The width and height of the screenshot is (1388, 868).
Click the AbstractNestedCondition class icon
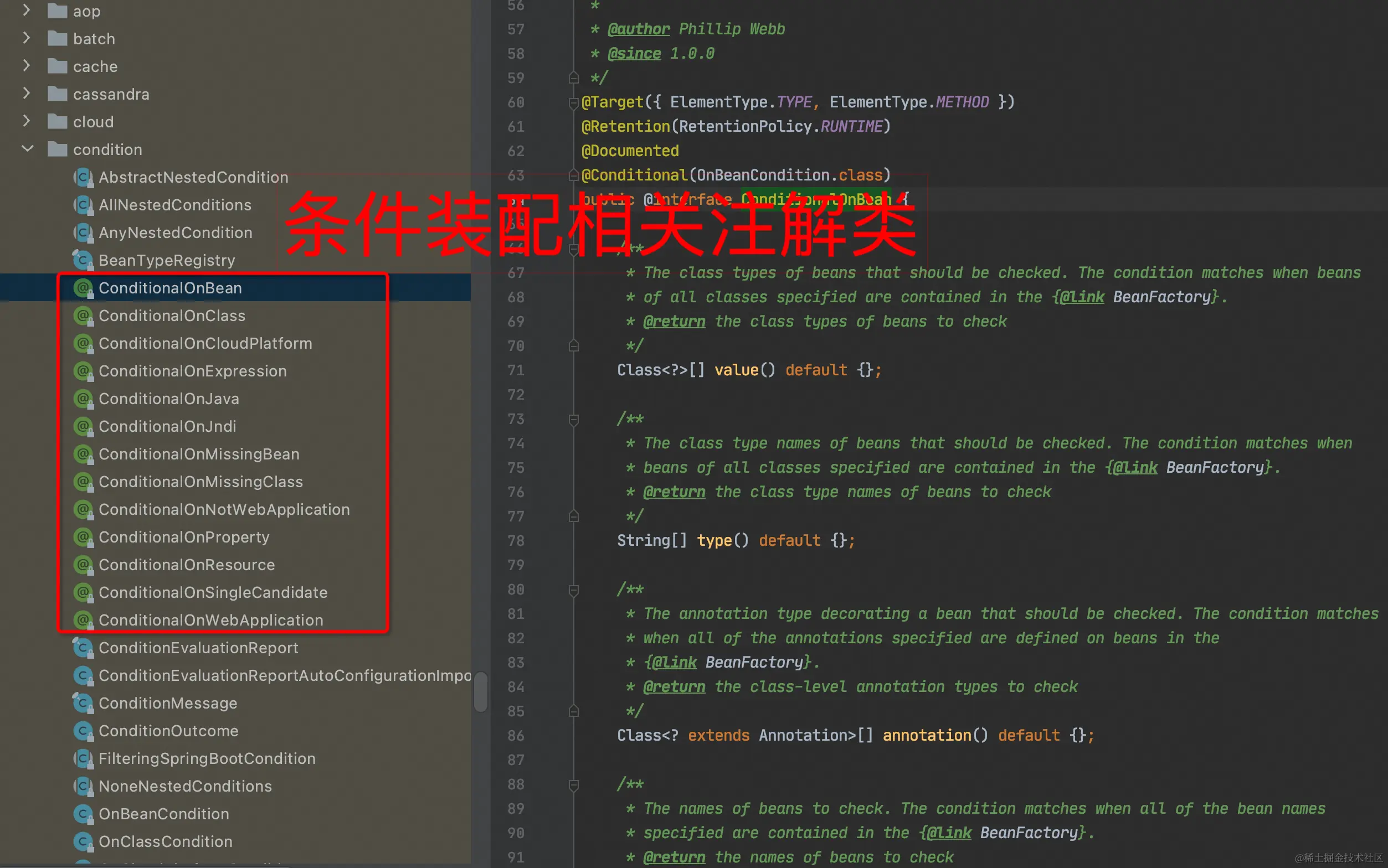pos(83,177)
